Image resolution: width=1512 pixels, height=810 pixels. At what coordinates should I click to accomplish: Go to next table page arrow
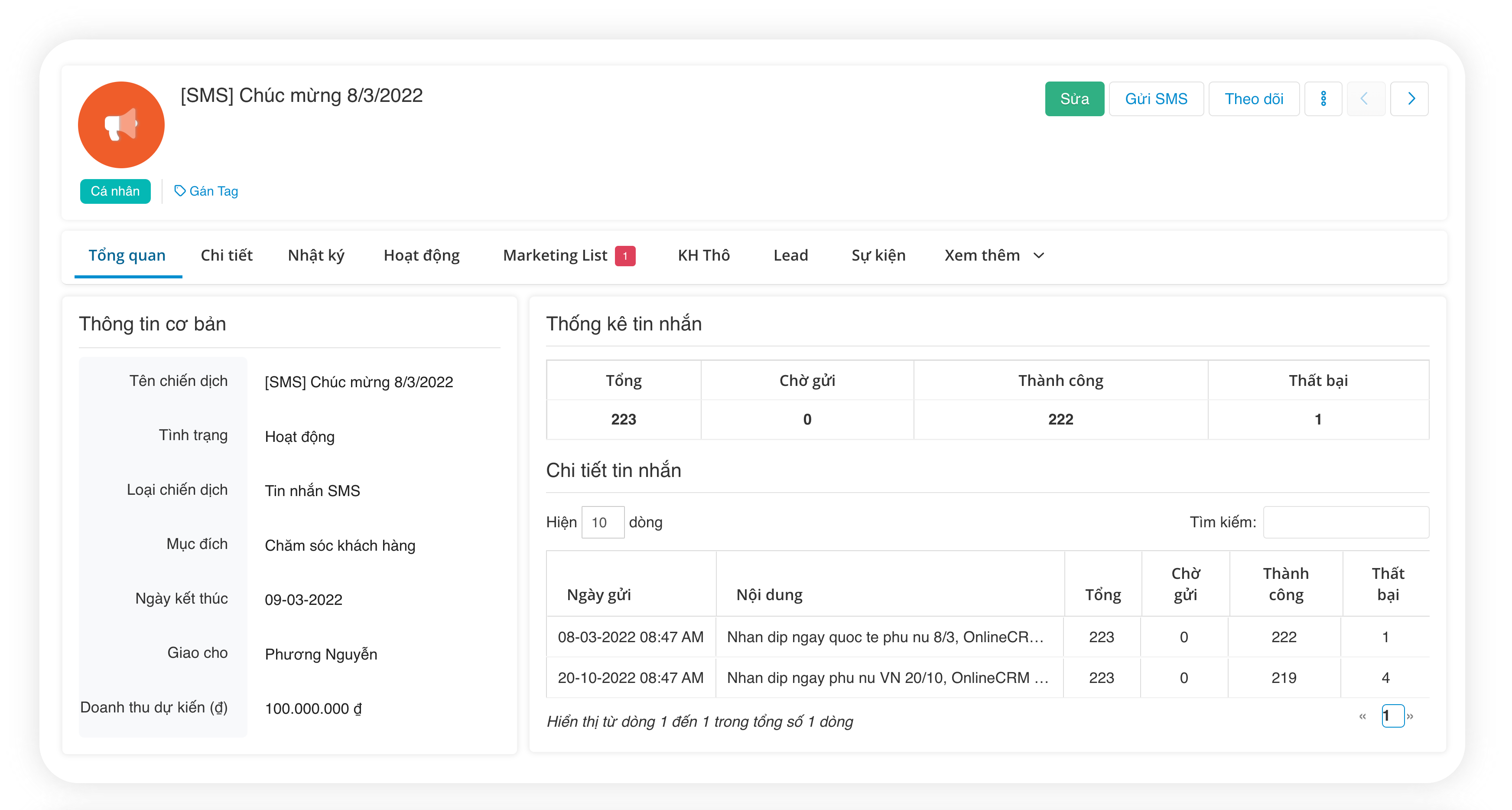[x=1410, y=716]
